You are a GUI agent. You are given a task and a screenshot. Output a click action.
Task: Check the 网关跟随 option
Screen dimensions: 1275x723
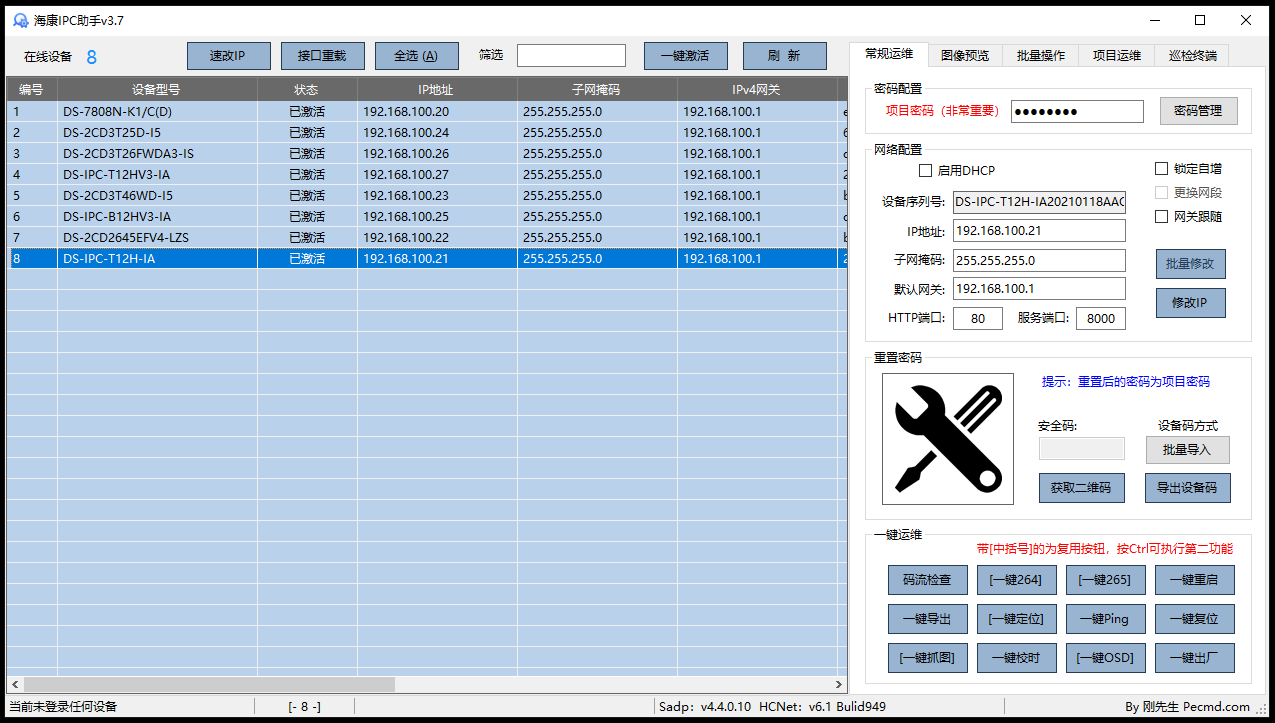[1161, 217]
